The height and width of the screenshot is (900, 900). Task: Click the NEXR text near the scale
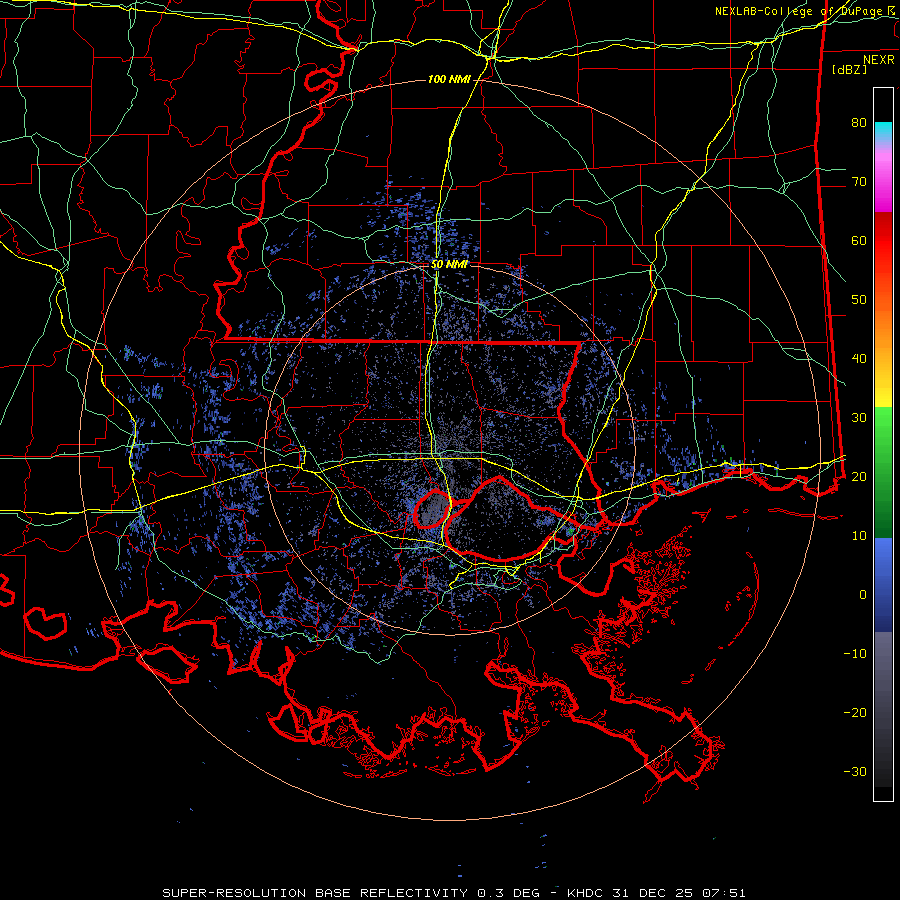(879, 60)
